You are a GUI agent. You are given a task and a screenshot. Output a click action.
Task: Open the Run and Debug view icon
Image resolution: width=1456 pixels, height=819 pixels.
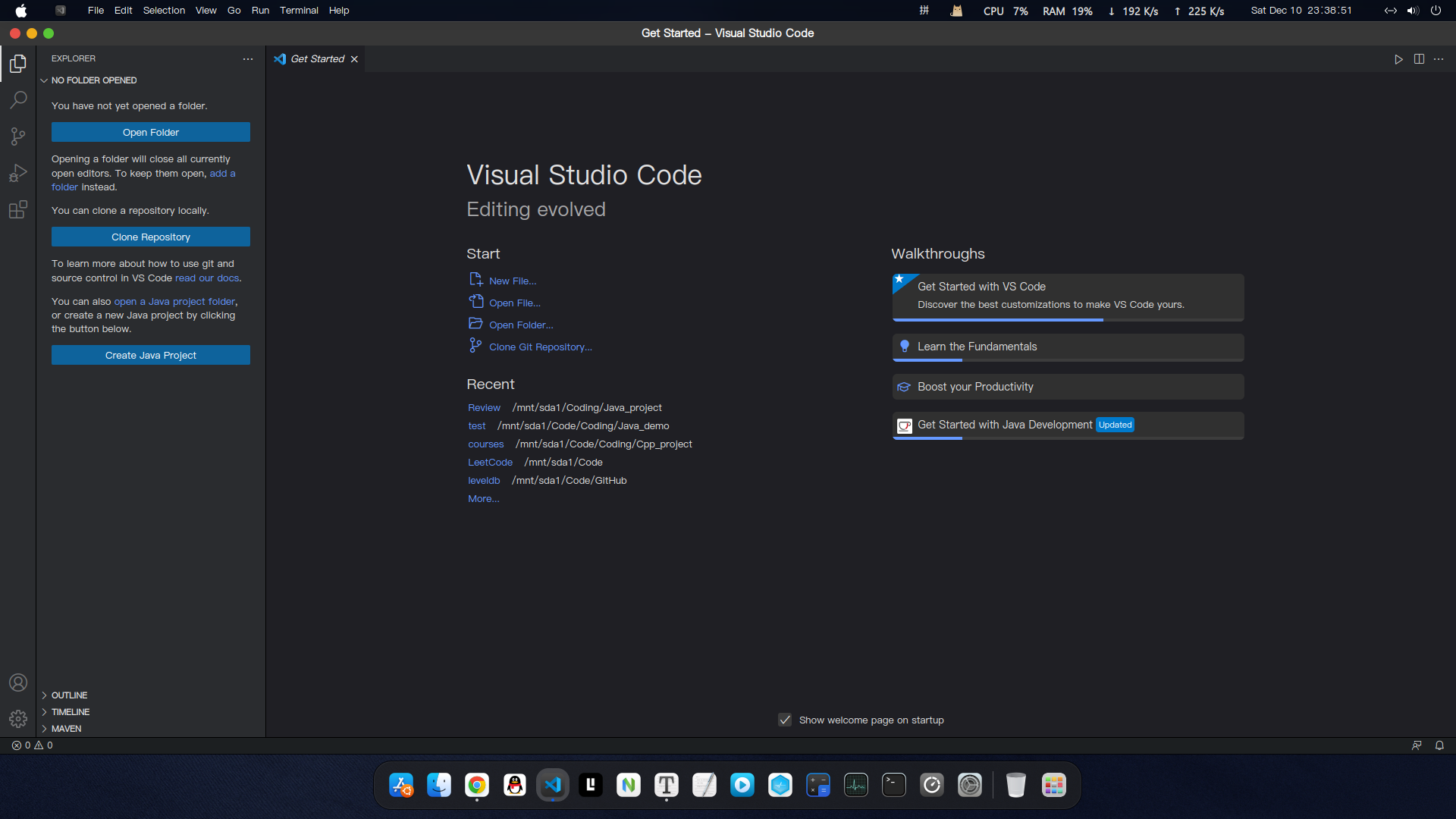pos(18,173)
